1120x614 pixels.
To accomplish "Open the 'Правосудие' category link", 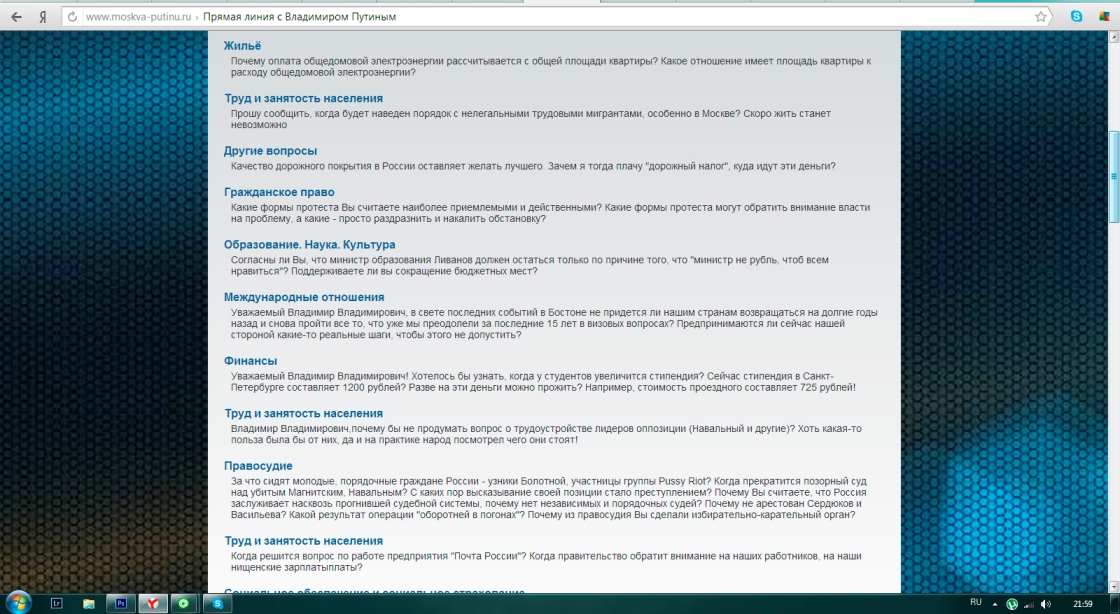I will (x=258, y=465).
